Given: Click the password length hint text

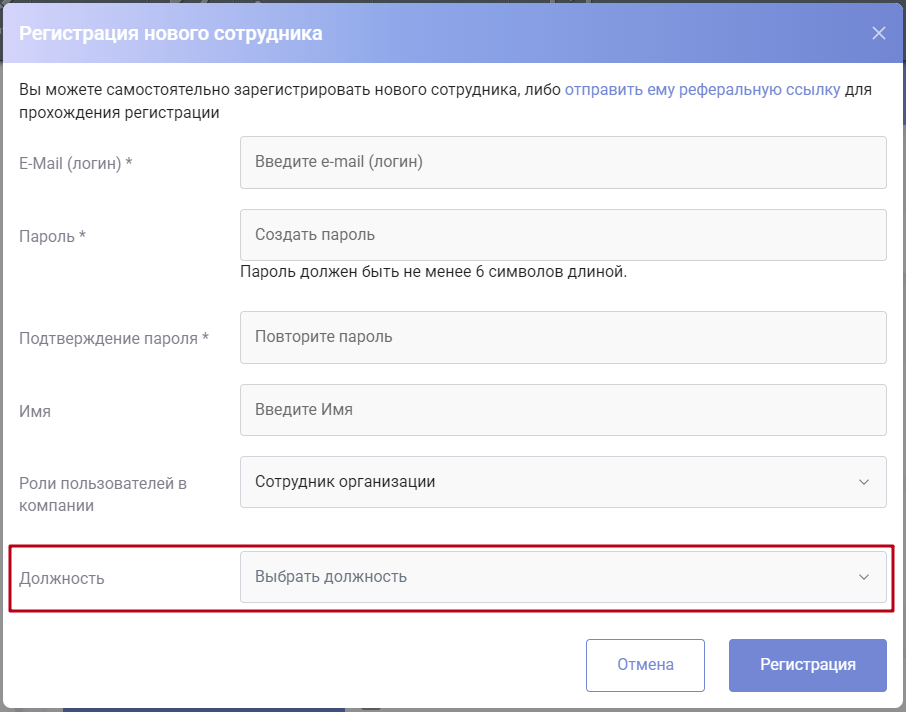Looking at the screenshot, I should coord(433,272).
